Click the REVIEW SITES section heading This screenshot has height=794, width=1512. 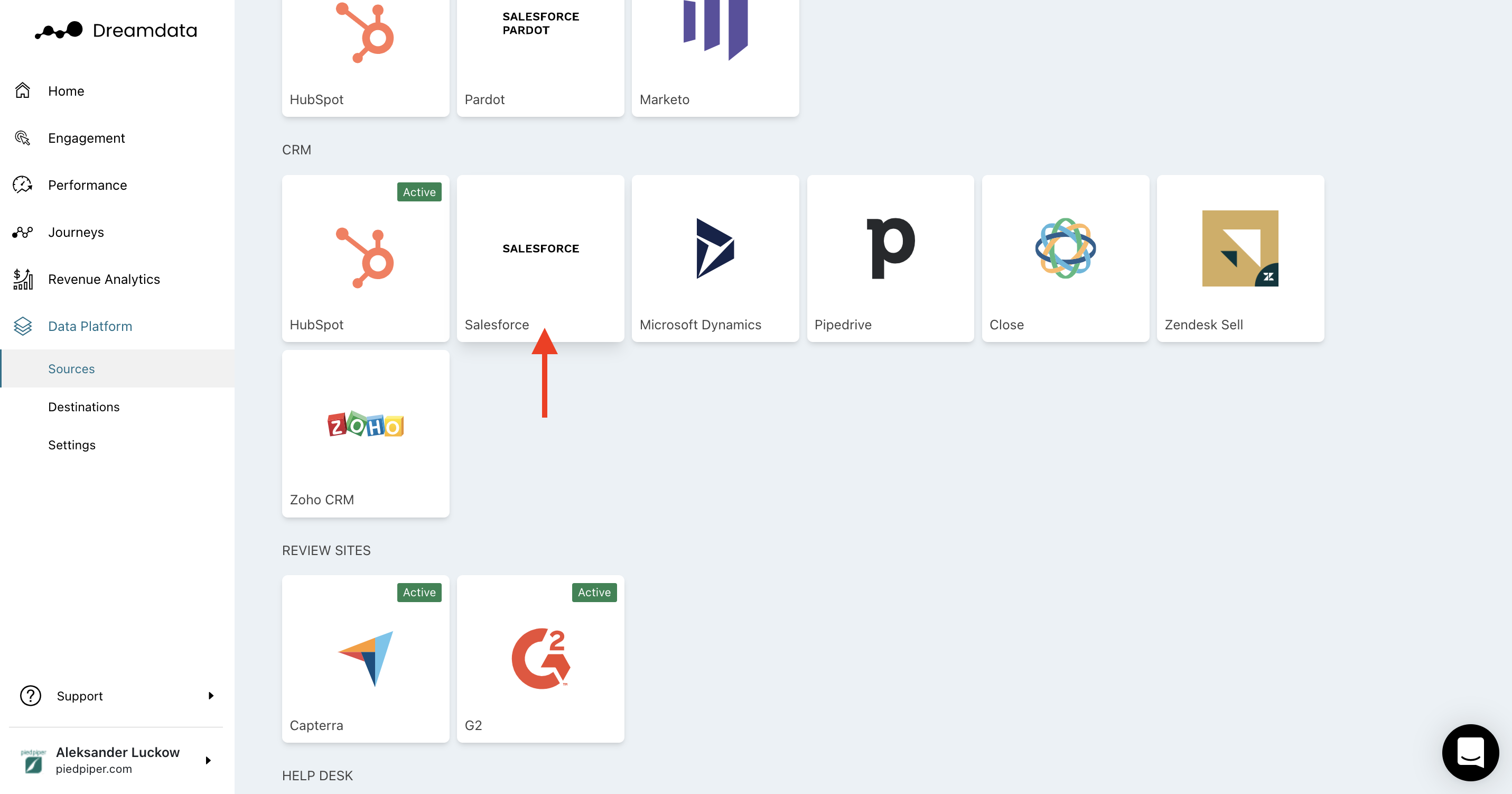pos(326,550)
